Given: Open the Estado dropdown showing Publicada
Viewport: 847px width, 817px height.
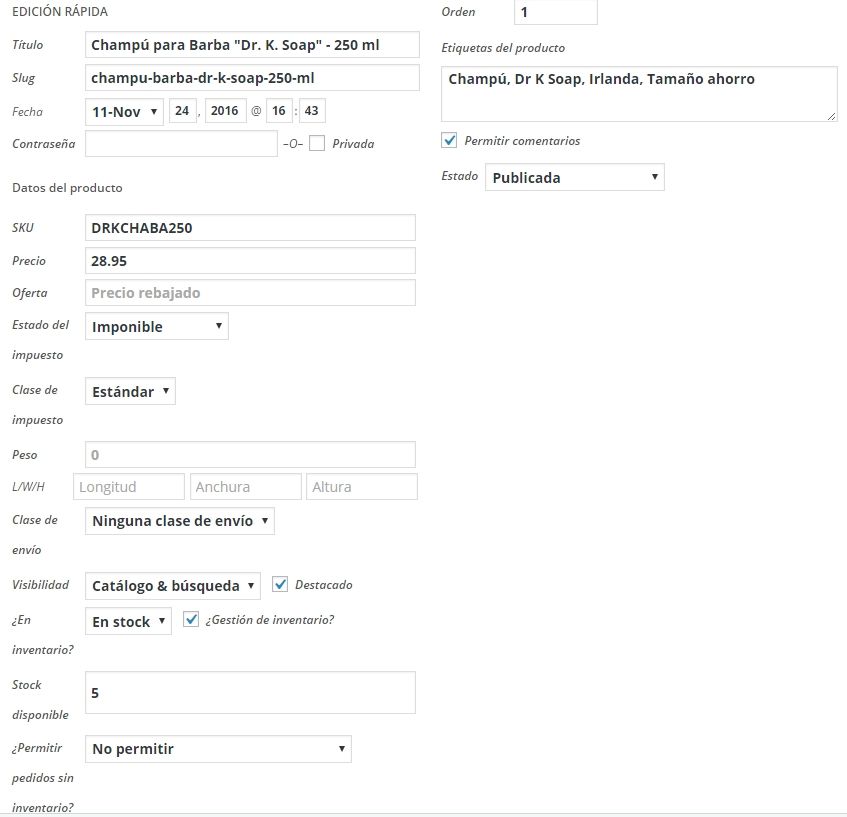Looking at the screenshot, I should [575, 177].
